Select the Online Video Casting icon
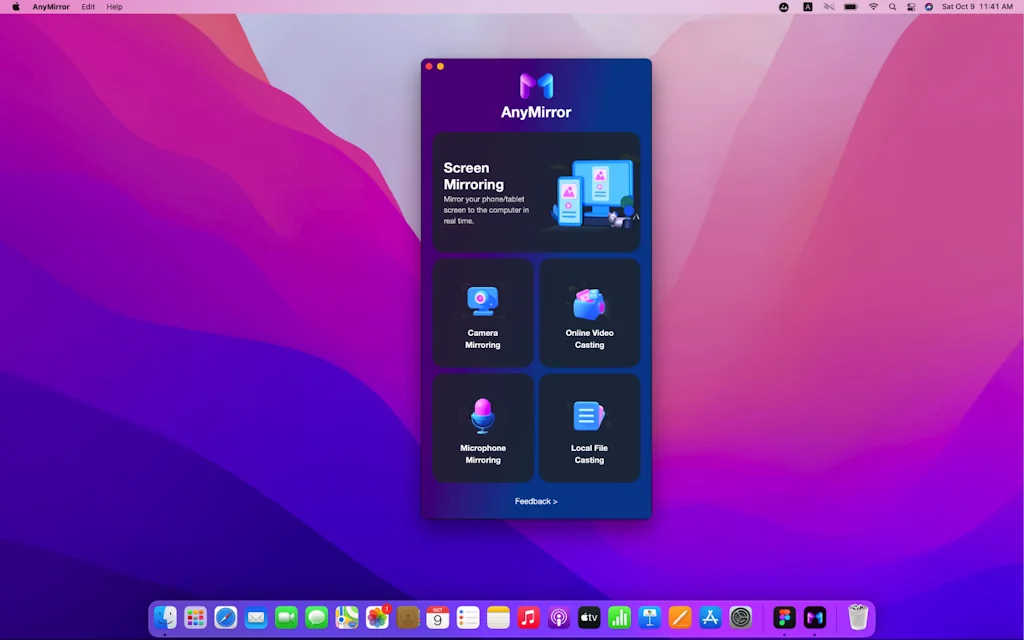This screenshot has height=640, width=1024. pos(589,303)
